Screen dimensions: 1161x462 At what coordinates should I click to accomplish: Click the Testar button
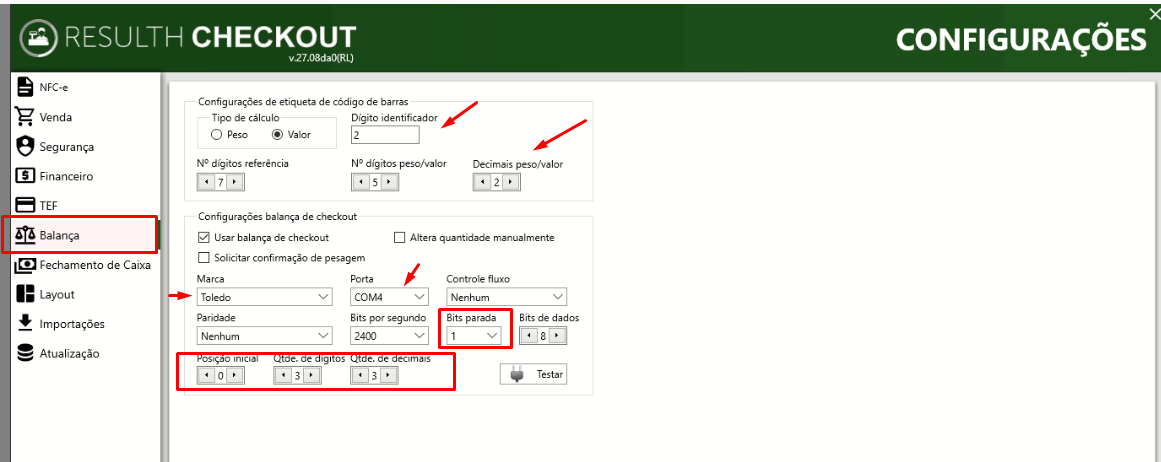click(533, 375)
